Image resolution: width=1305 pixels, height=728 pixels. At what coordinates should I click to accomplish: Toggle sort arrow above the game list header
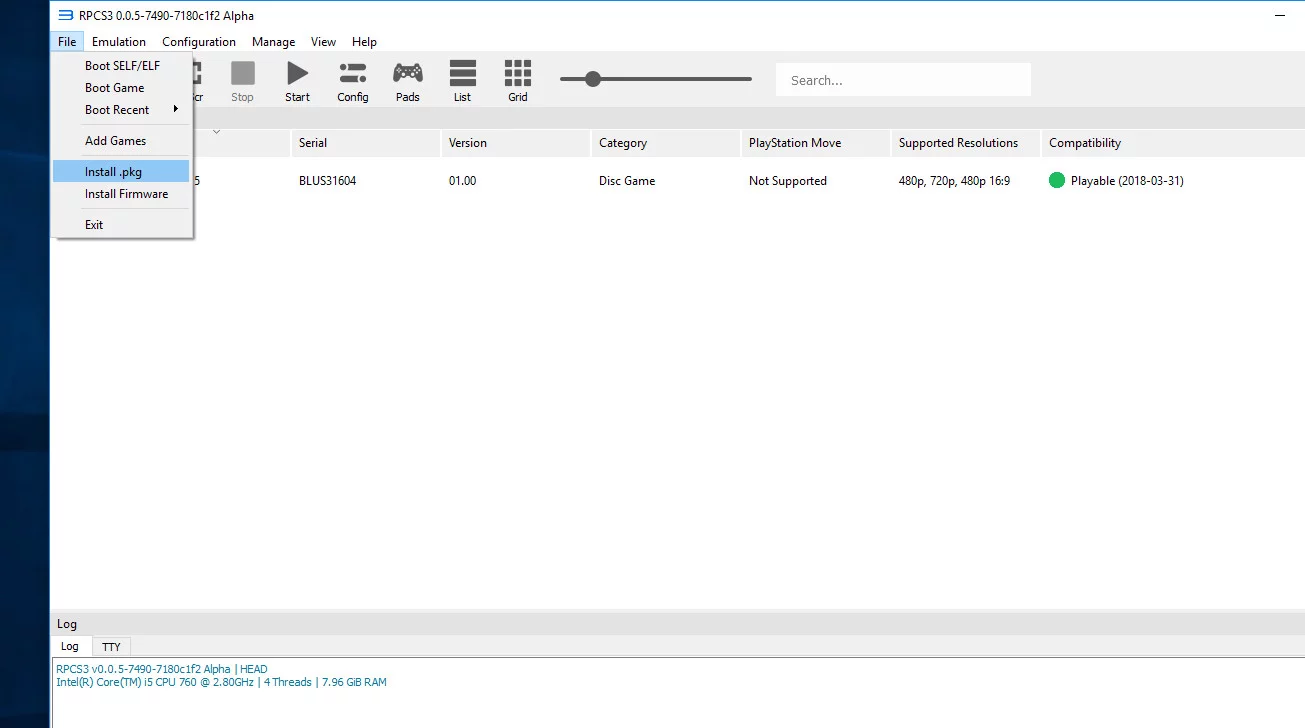(216, 131)
